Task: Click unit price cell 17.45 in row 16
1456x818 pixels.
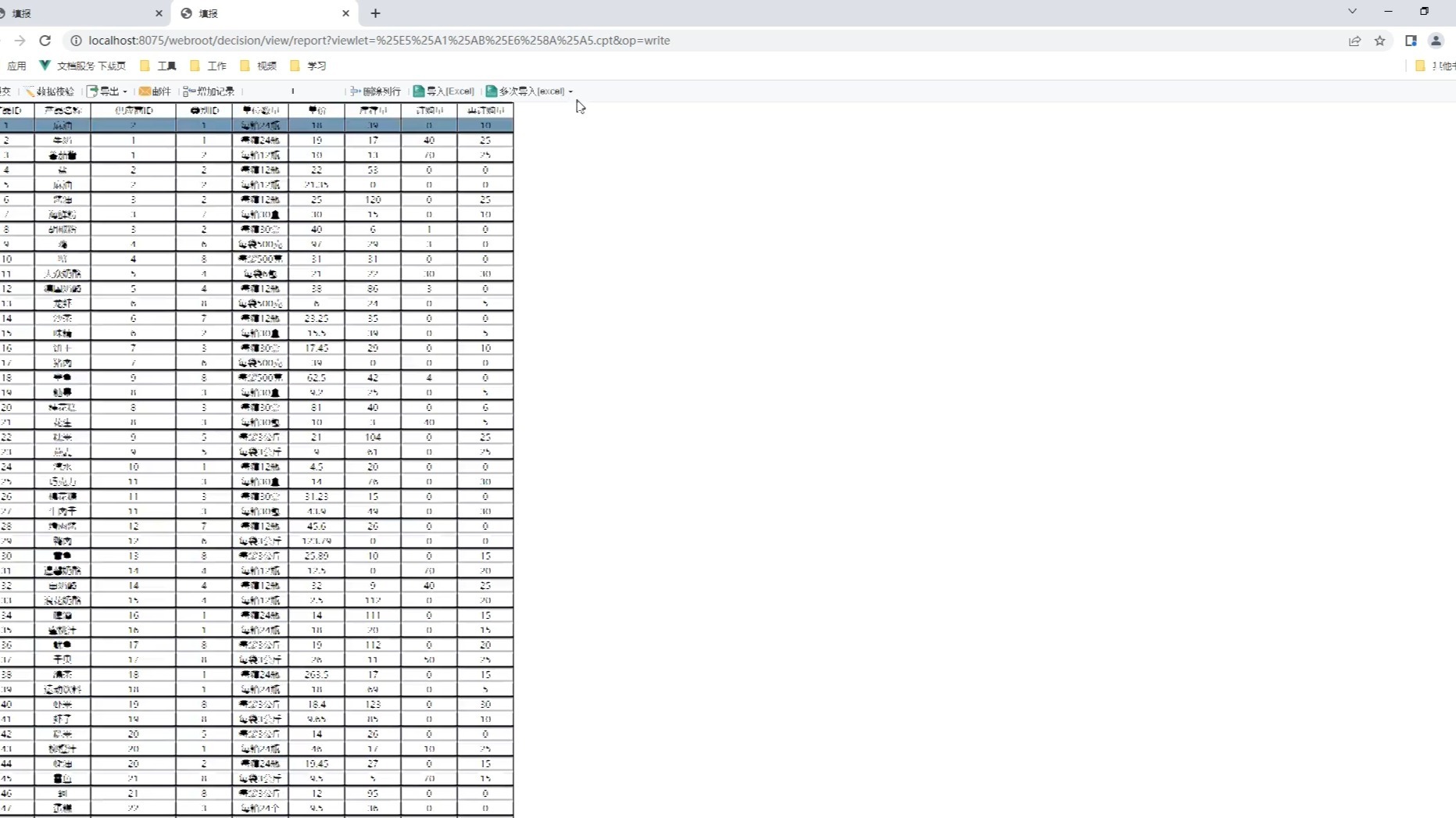Action: point(317,348)
